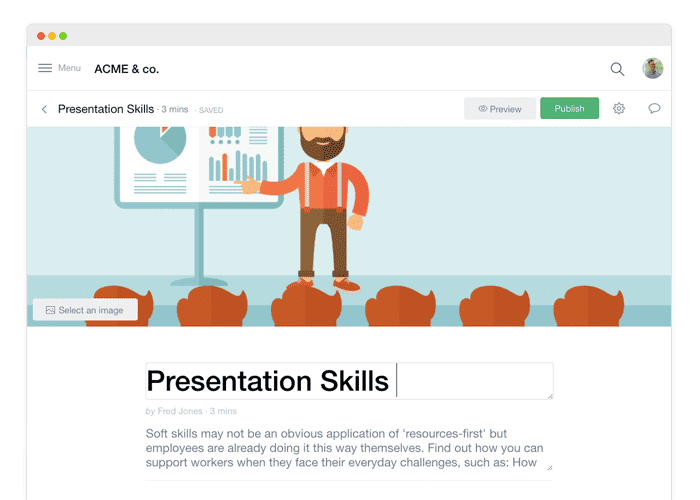Click the ACME & co. brand name
Viewport: 700px width, 500px height.
(x=126, y=69)
